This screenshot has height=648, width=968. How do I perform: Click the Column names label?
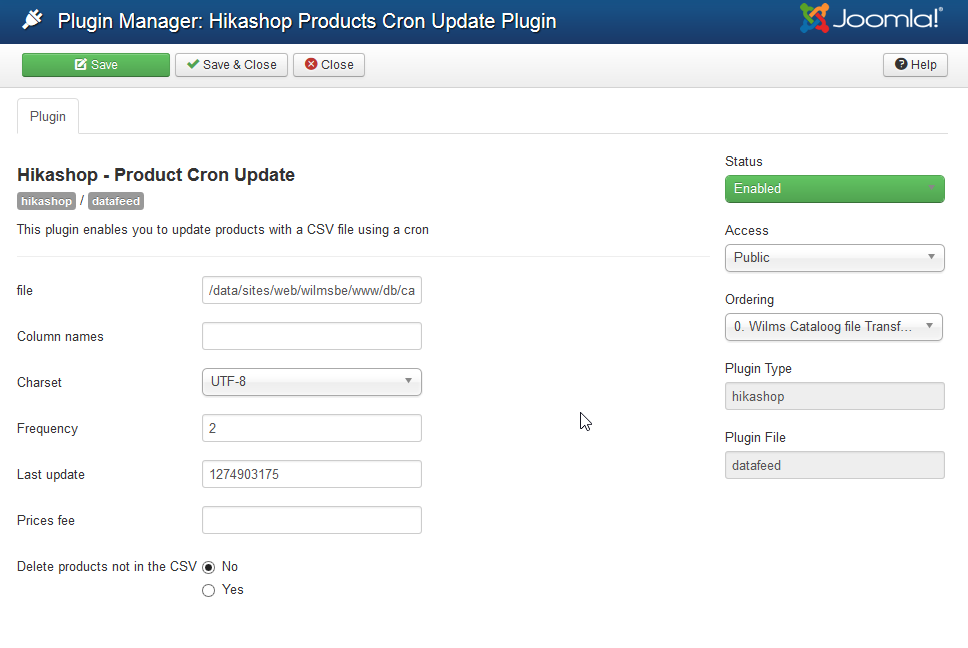click(x=60, y=337)
